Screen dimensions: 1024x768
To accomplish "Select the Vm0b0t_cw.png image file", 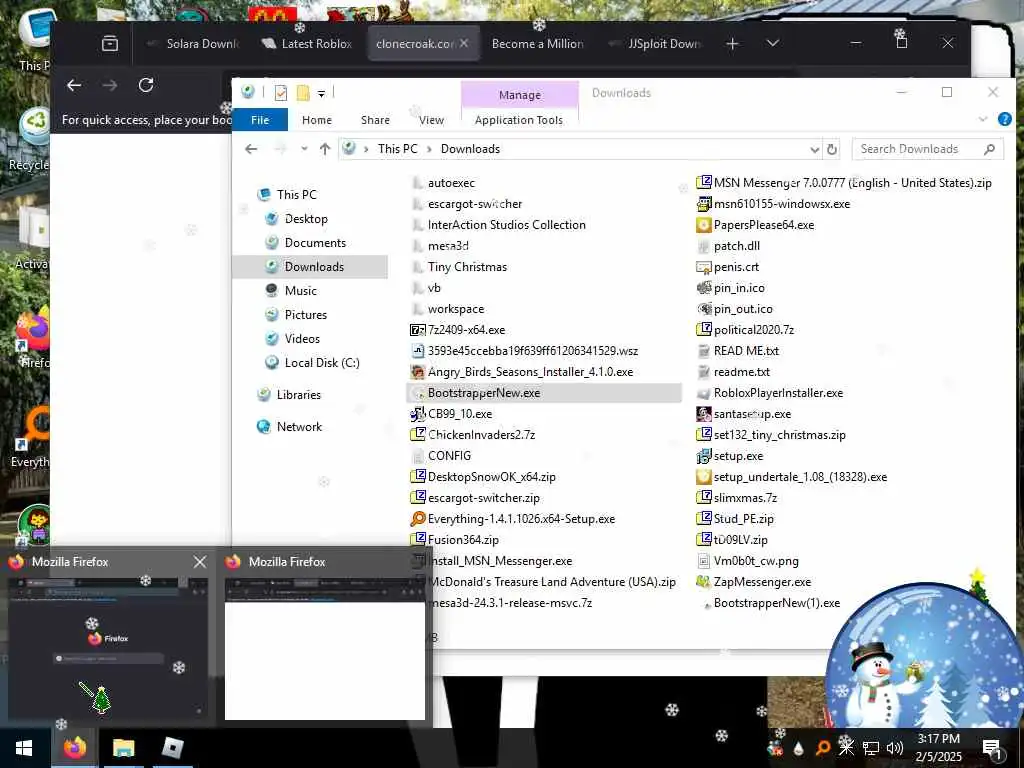I will click(747, 561).
